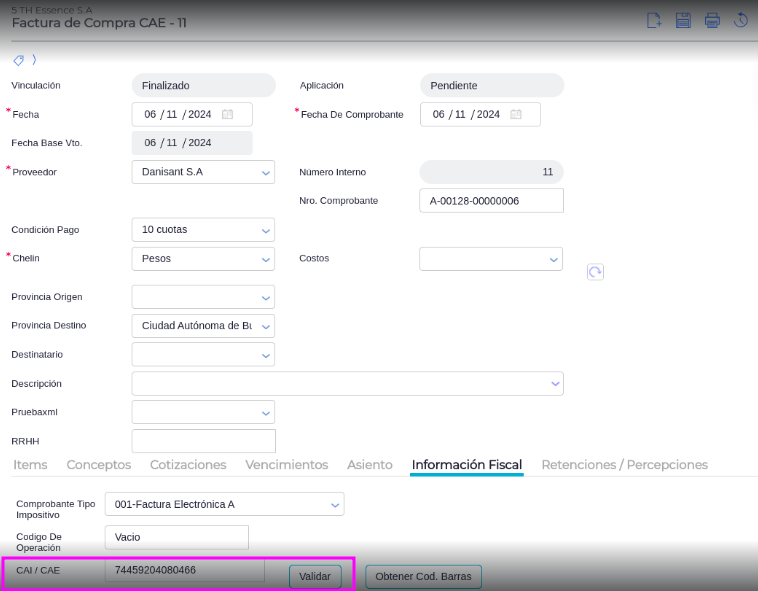Open the Vencimientos tab
This screenshot has height=591, width=758.
[x=286, y=465]
